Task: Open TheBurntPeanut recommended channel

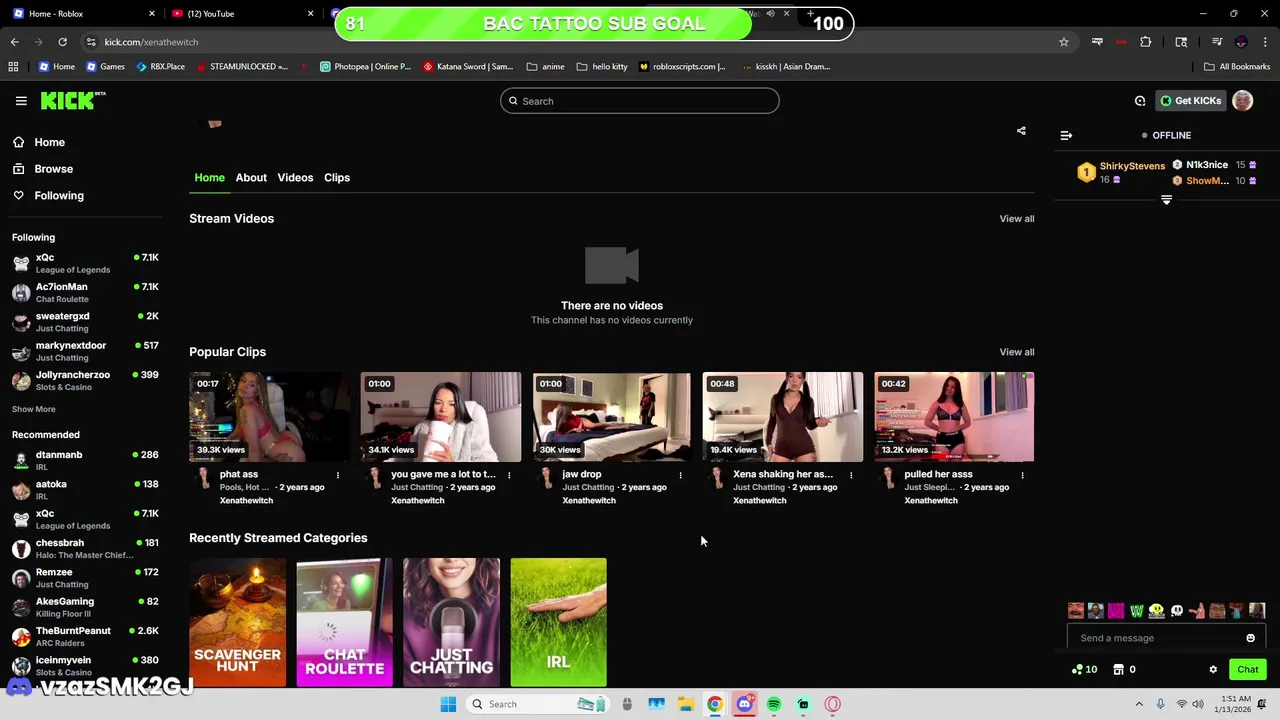Action: tap(85, 636)
